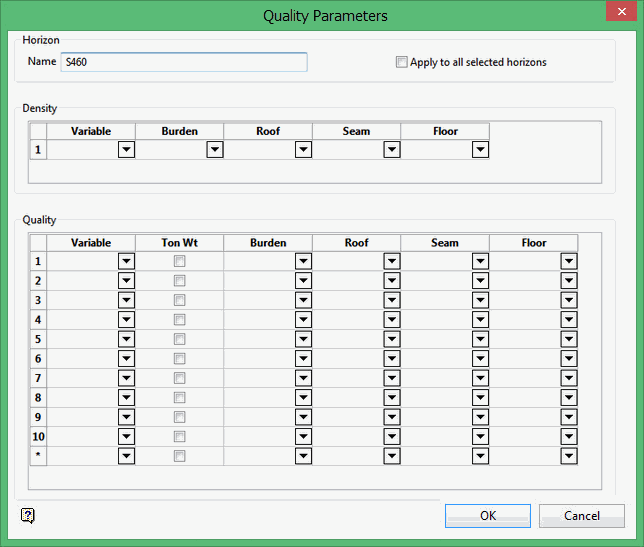Open Quality Variable dropdown in row 3
This screenshot has height=547, width=644.
(126, 300)
